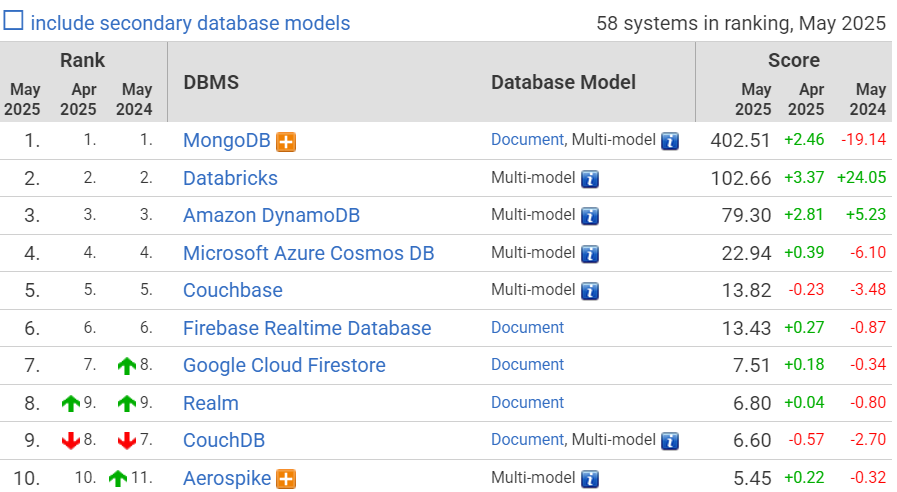Go to the Amazon DynamoDB page
The image size is (897, 492).
271,215
